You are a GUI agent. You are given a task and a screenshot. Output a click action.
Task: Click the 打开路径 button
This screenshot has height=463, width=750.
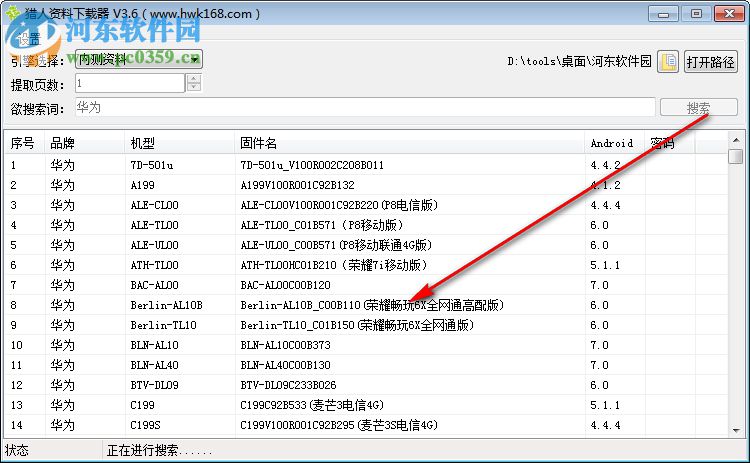[710, 61]
